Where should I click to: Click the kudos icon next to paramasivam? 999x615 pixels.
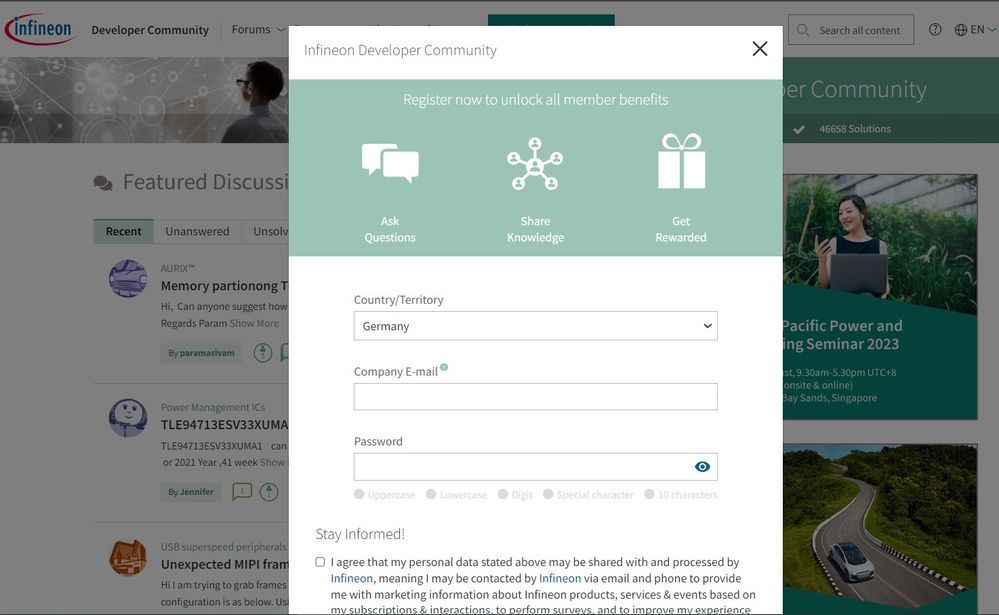click(x=262, y=352)
